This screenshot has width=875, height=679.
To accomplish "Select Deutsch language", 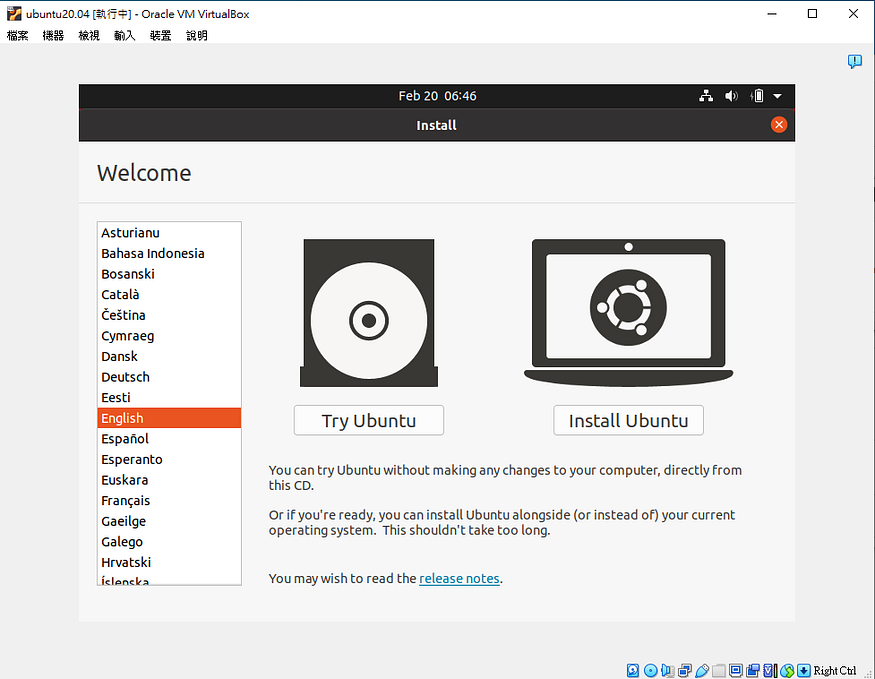I will tap(169, 377).
